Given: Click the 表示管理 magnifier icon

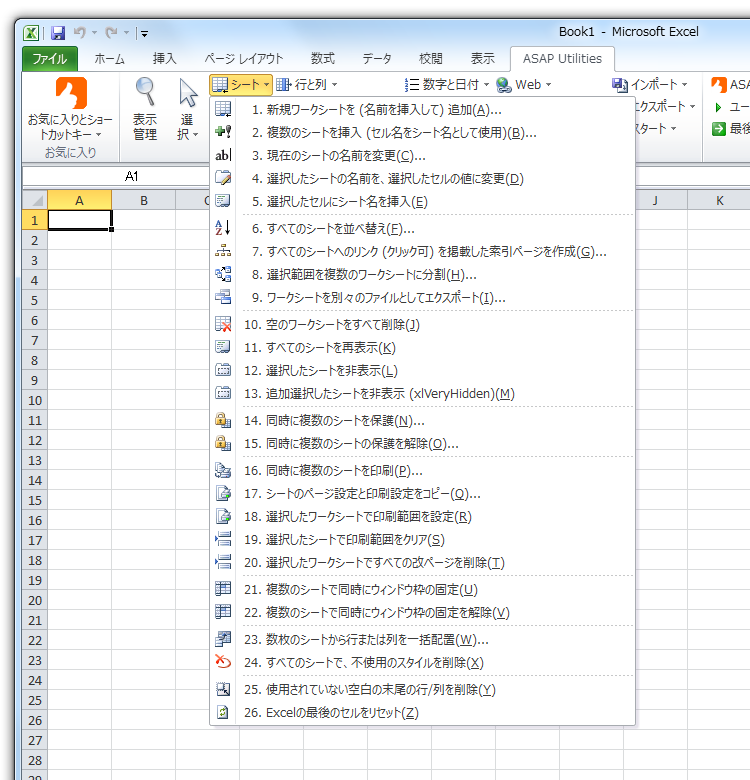Looking at the screenshot, I should pyautogui.click(x=145, y=92).
